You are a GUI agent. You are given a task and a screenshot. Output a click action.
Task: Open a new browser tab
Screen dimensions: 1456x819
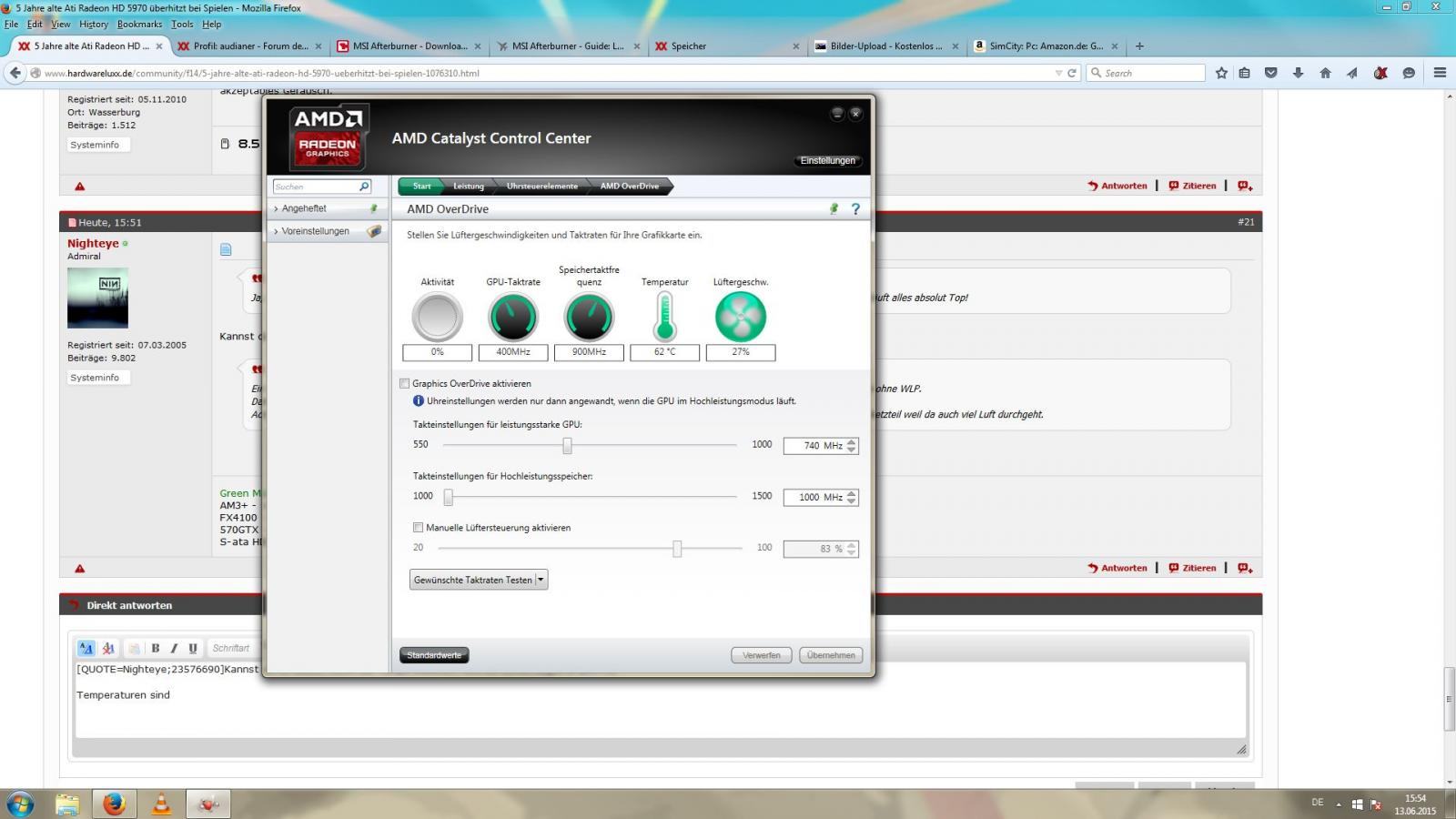[x=1139, y=46]
